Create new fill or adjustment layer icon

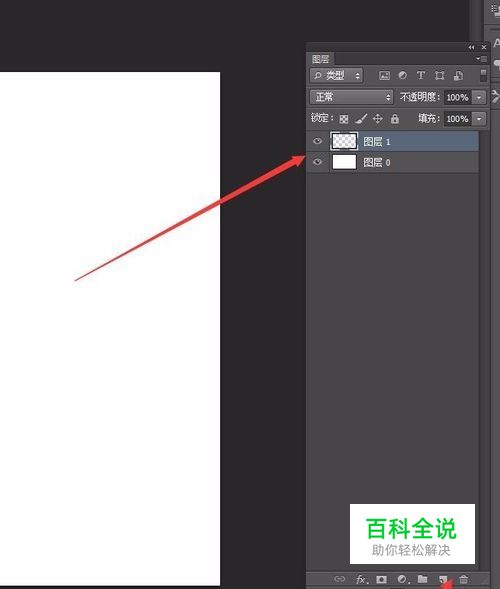[x=402, y=579]
